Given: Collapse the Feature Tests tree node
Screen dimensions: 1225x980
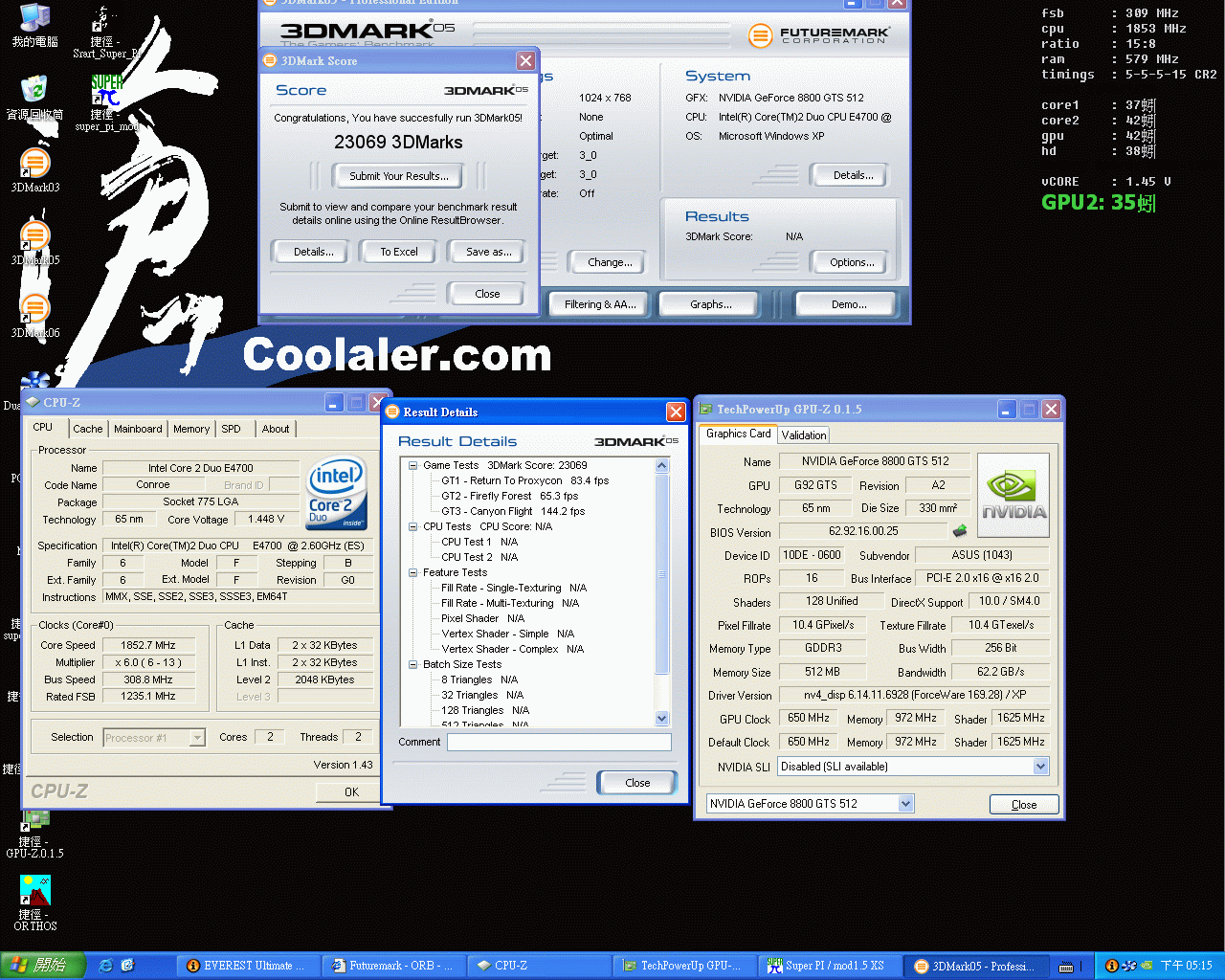Looking at the screenshot, I should click(413, 573).
